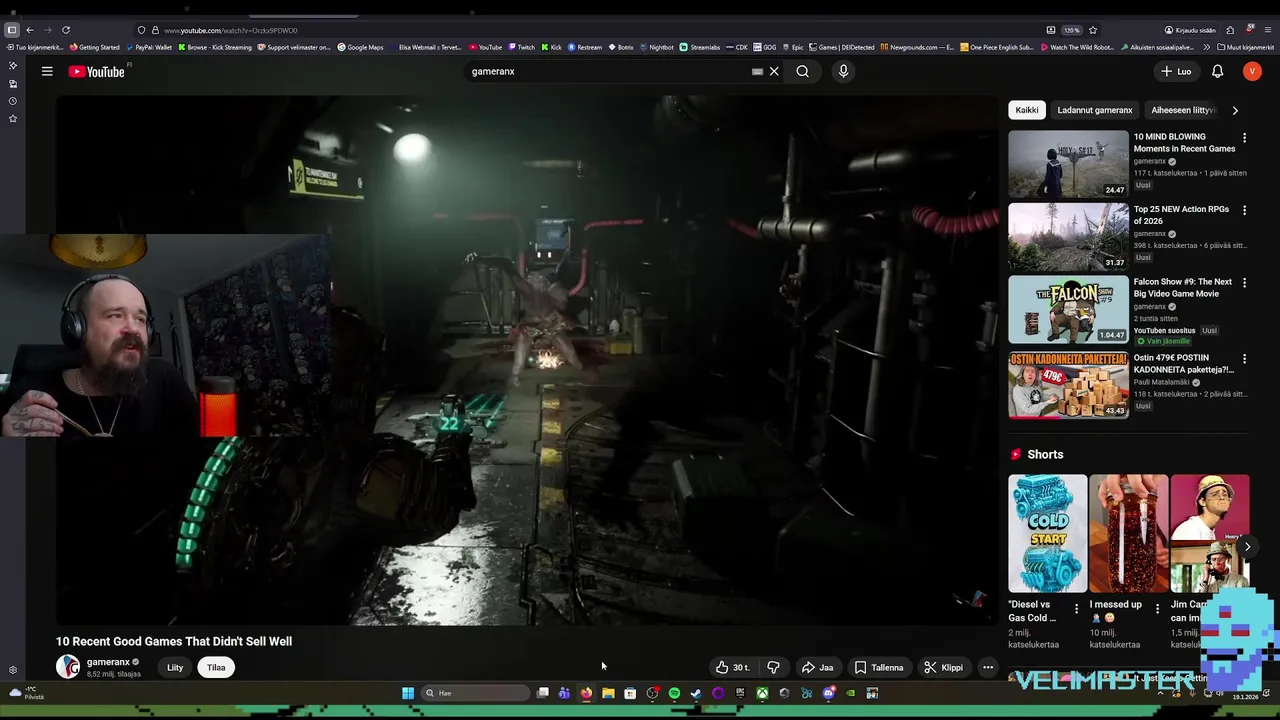Click the Liity join button

coord(175,667)
